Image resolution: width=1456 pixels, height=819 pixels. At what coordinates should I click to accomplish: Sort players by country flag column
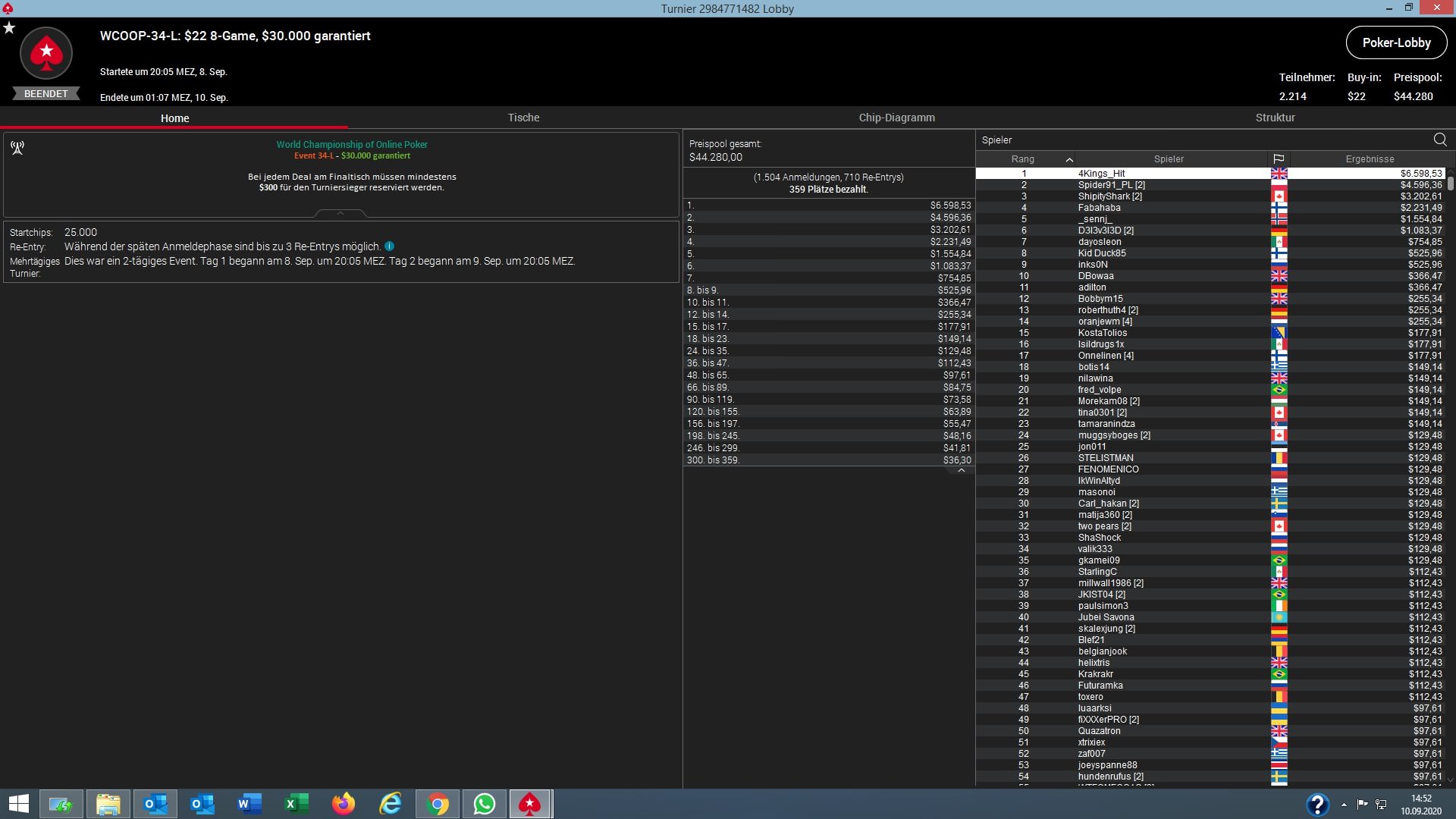(x=1279, y=159)
